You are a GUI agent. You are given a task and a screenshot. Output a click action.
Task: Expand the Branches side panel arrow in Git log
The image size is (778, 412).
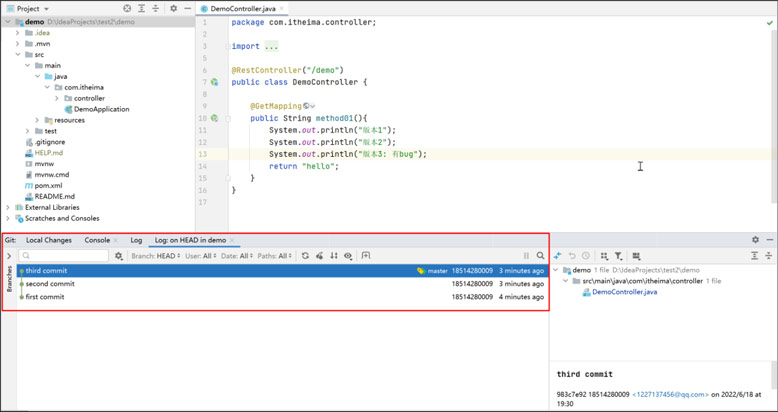9,256
